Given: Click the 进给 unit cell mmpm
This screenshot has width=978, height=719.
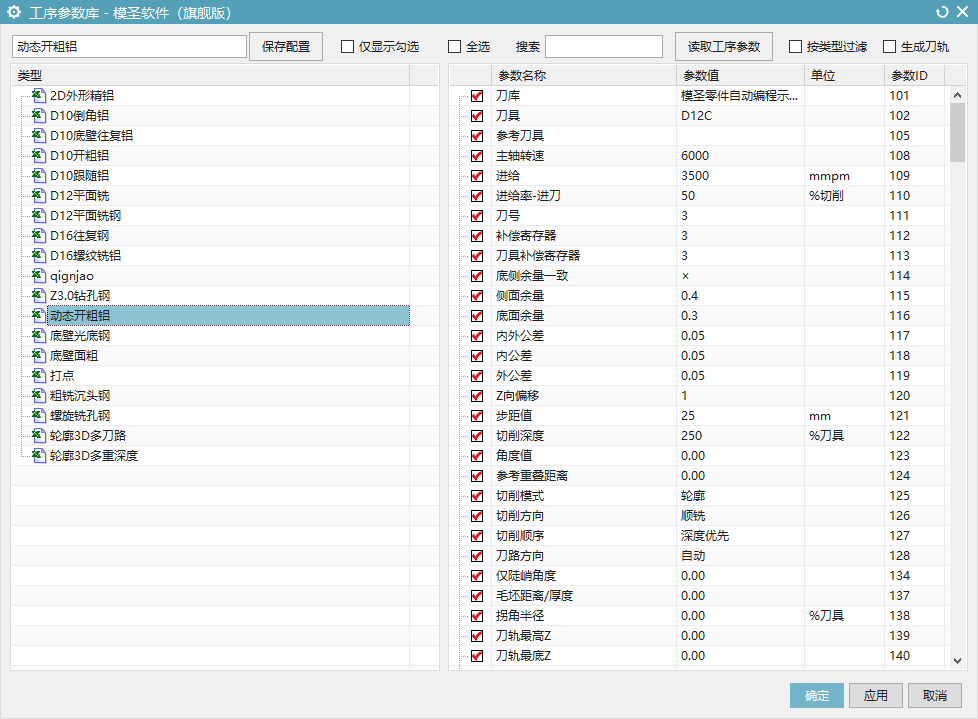Looking at the screenshot, I should pos(845,176).
